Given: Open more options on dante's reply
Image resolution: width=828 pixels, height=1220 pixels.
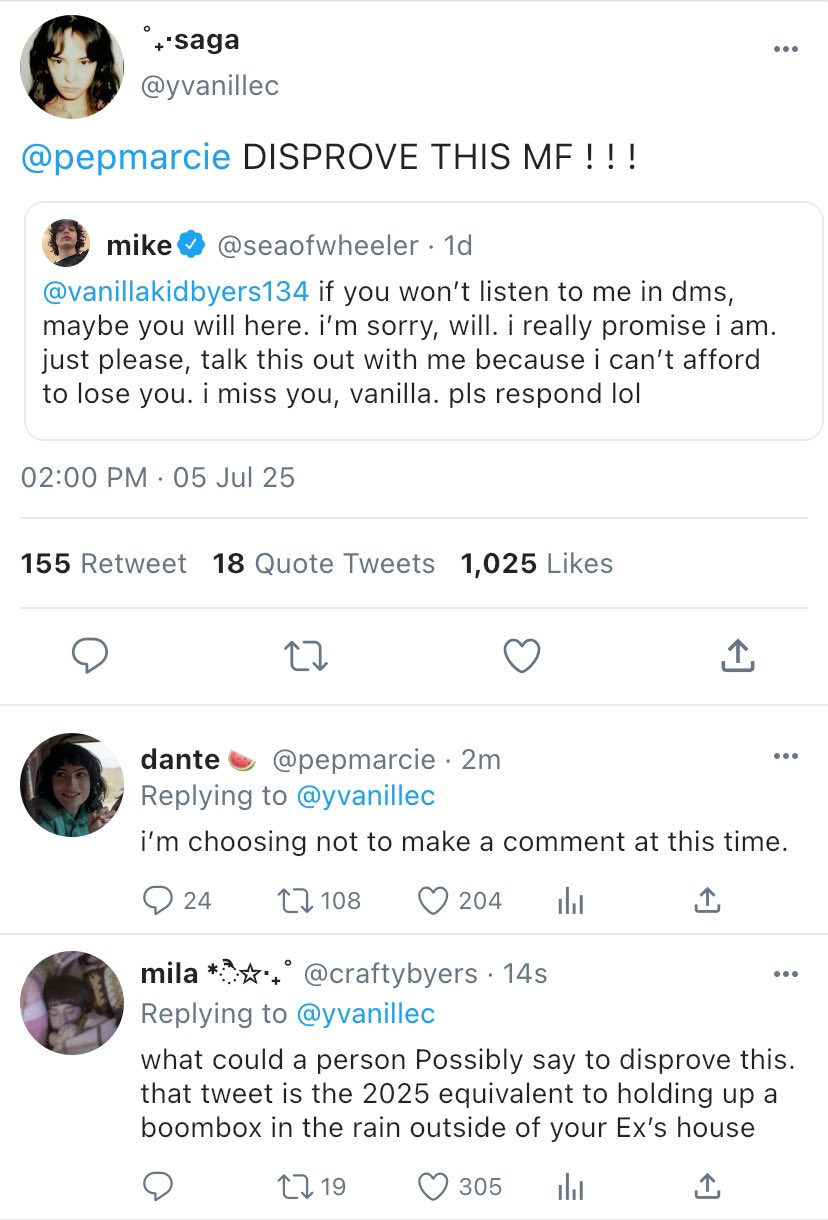Looking at the screenshot, I should 786,756.
